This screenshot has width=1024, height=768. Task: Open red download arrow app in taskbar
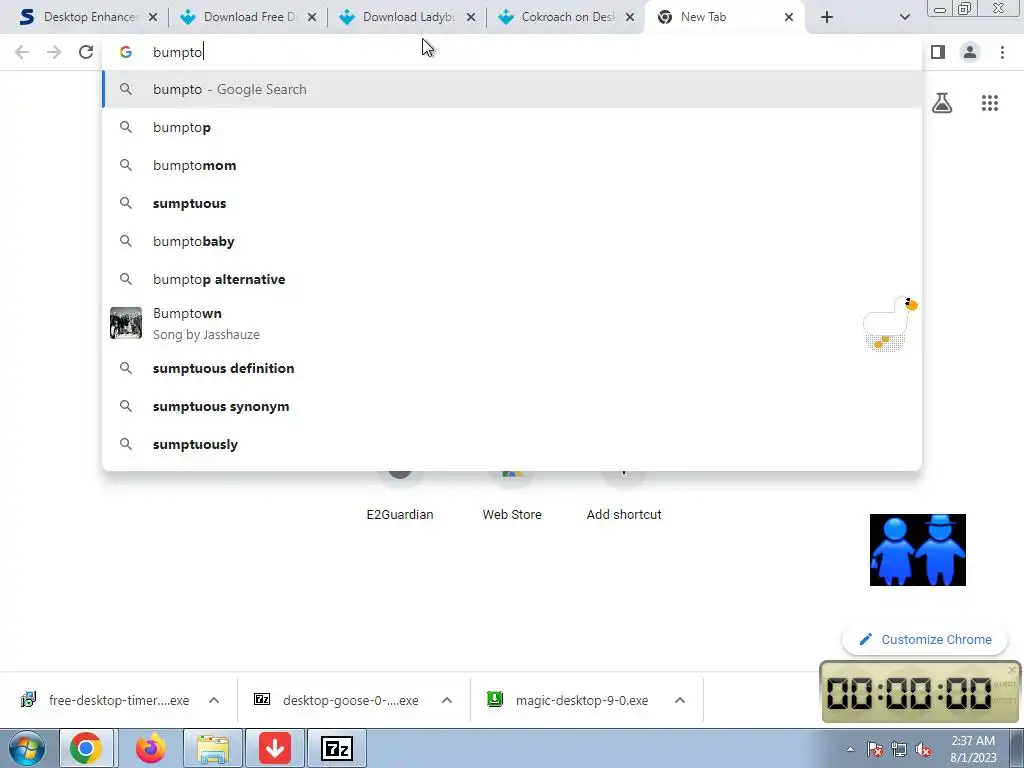pyautogui.click(x=275, y=748)
